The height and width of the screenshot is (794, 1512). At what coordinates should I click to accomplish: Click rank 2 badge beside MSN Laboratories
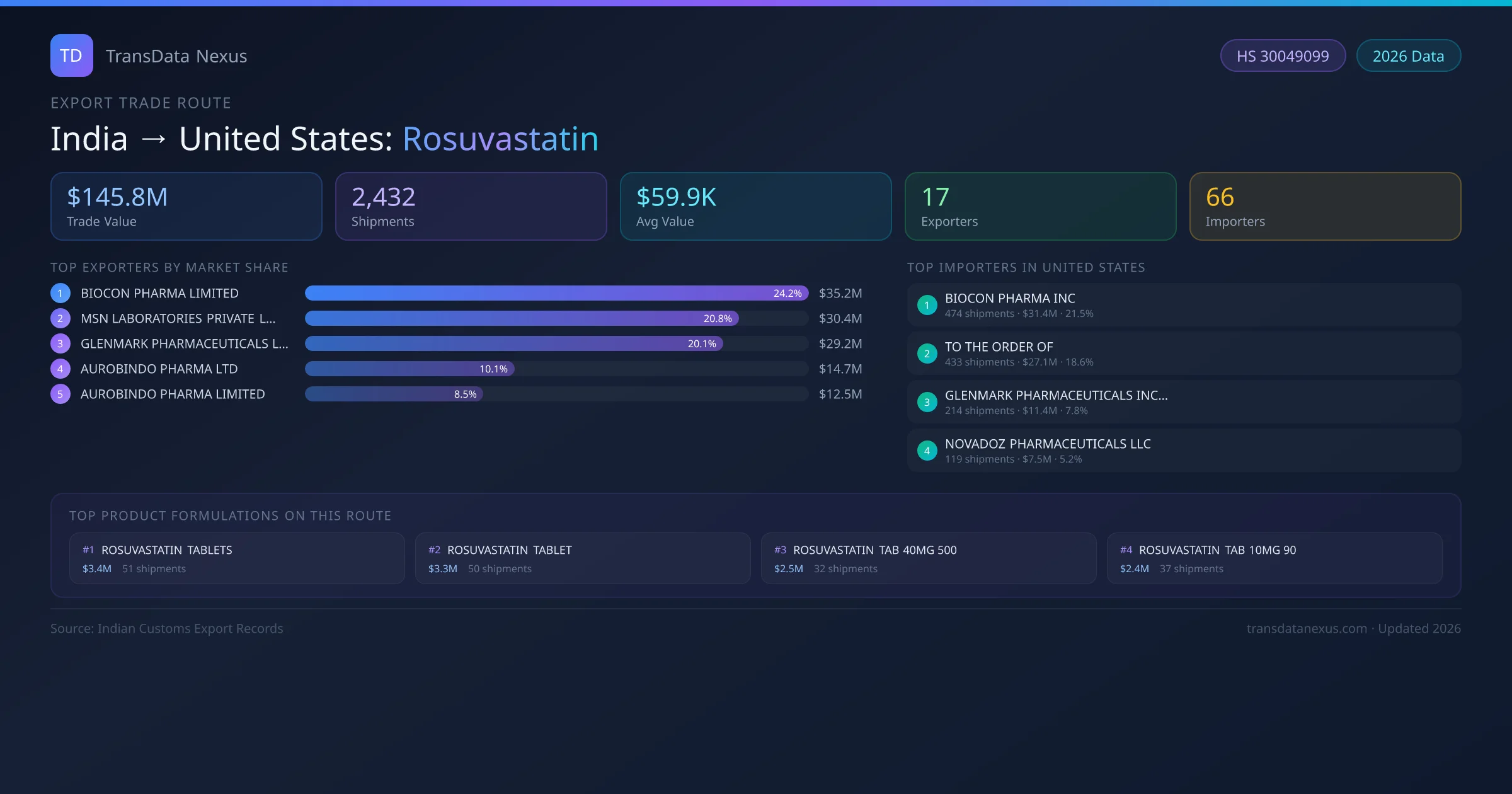pyautogui.click(x=60, y=318)
